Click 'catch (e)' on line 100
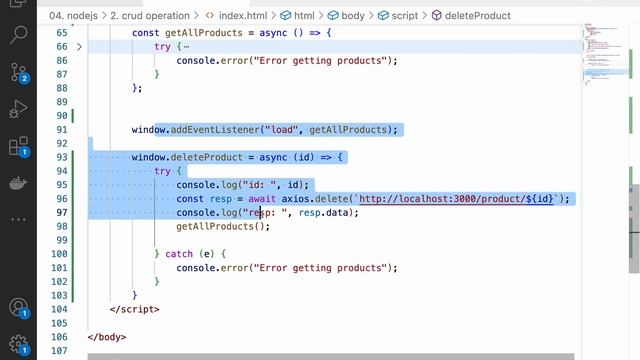Screen dimensions: 640x360 point(189,254)
